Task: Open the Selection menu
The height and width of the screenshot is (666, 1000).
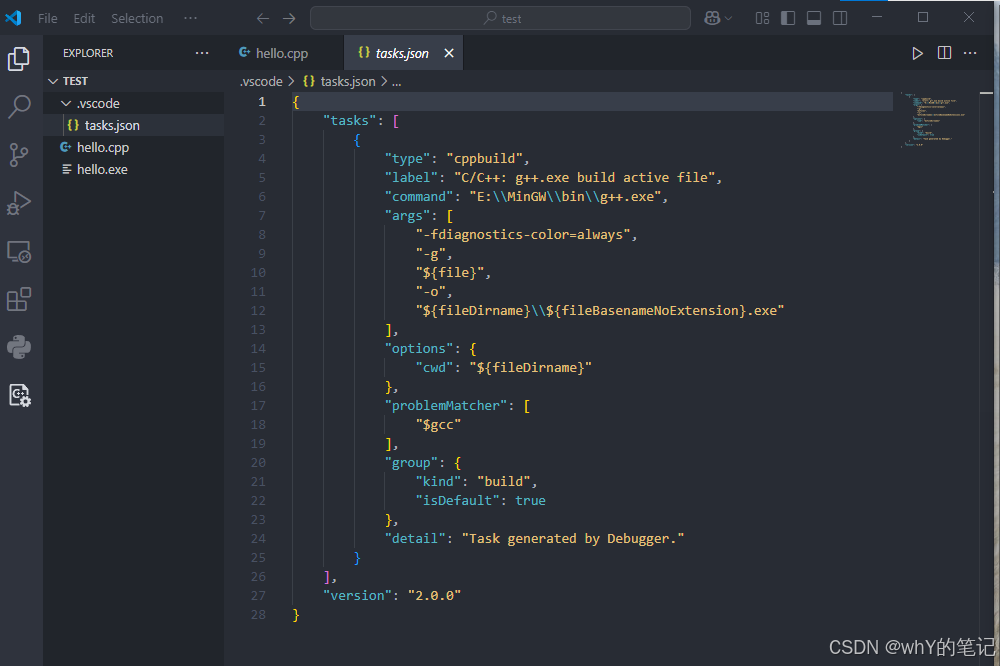Action: click(x=137, y=18)
